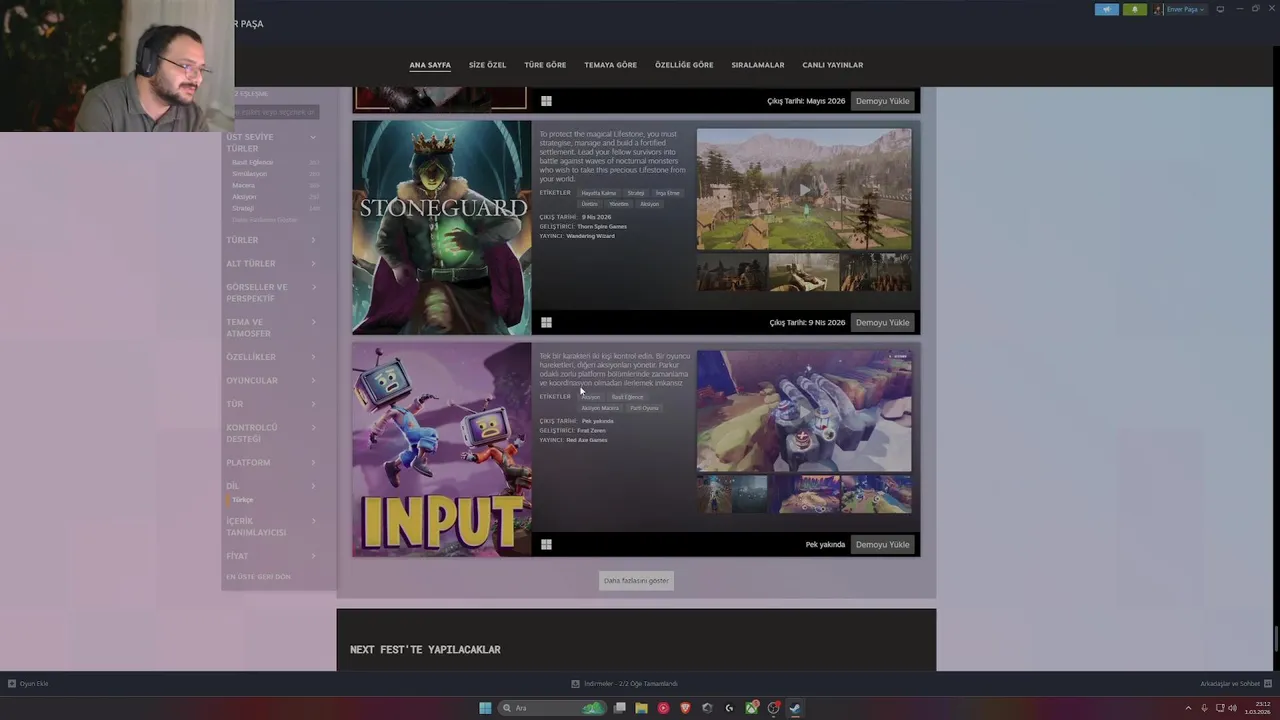Open File Explorer from the taskbar
The image size is (1280, 720).
tap(641, 708)
